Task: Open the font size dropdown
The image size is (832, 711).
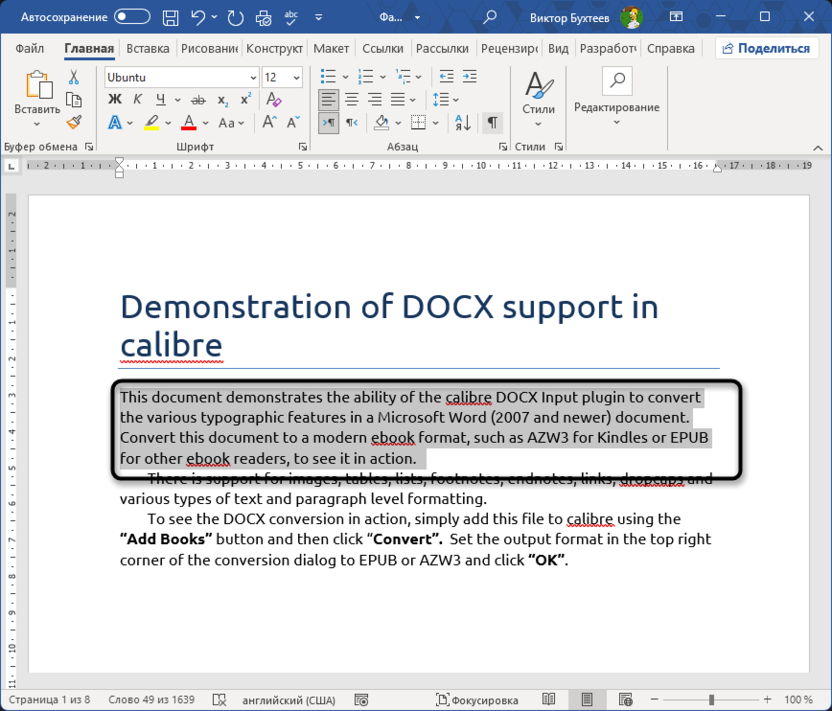Action: click(x=297, y=77)
